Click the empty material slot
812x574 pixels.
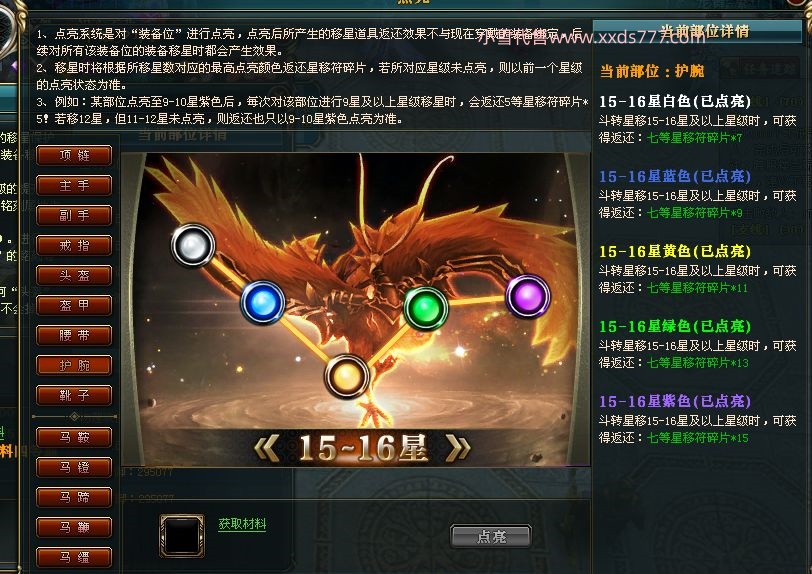tap(182, 536)
